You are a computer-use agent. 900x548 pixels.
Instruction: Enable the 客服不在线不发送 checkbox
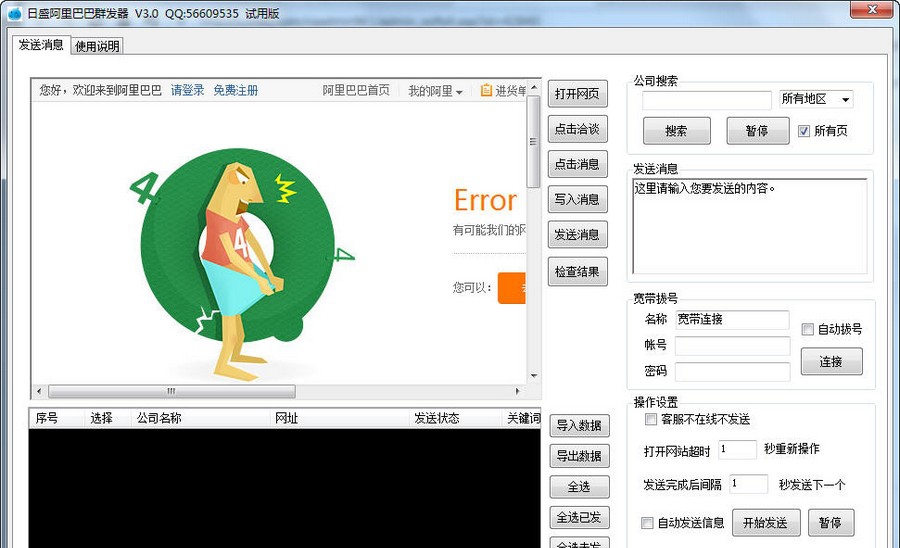pyautogui.click(x=650, y=419)
